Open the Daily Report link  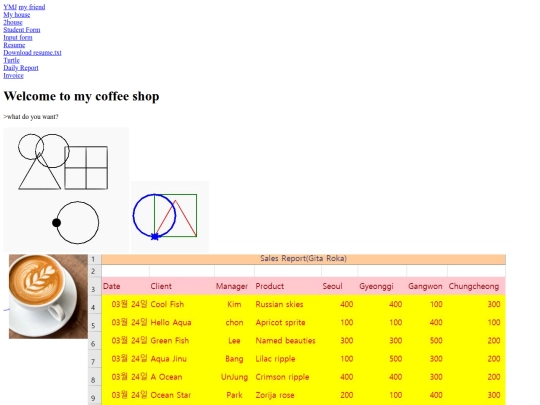click(21, 68)
